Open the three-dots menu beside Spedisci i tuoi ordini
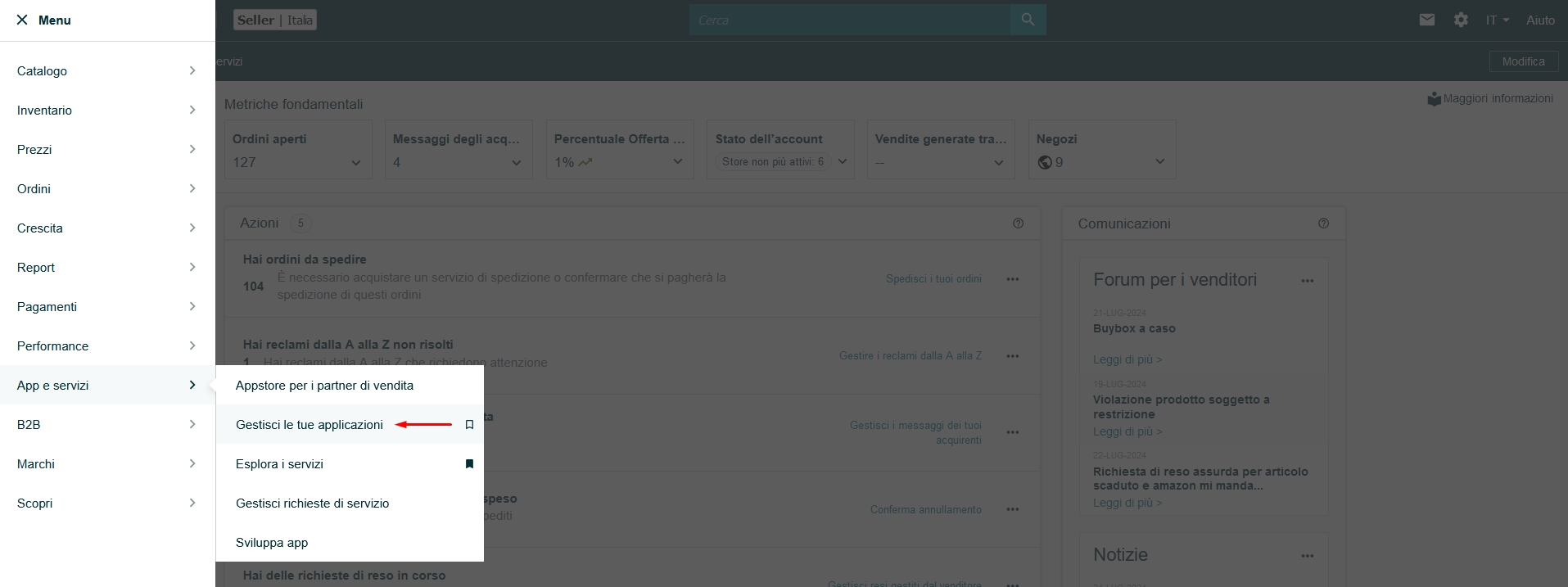The width and height of the screenshot is (1568, 587). pyautogui.click(x=1013, y=279)
